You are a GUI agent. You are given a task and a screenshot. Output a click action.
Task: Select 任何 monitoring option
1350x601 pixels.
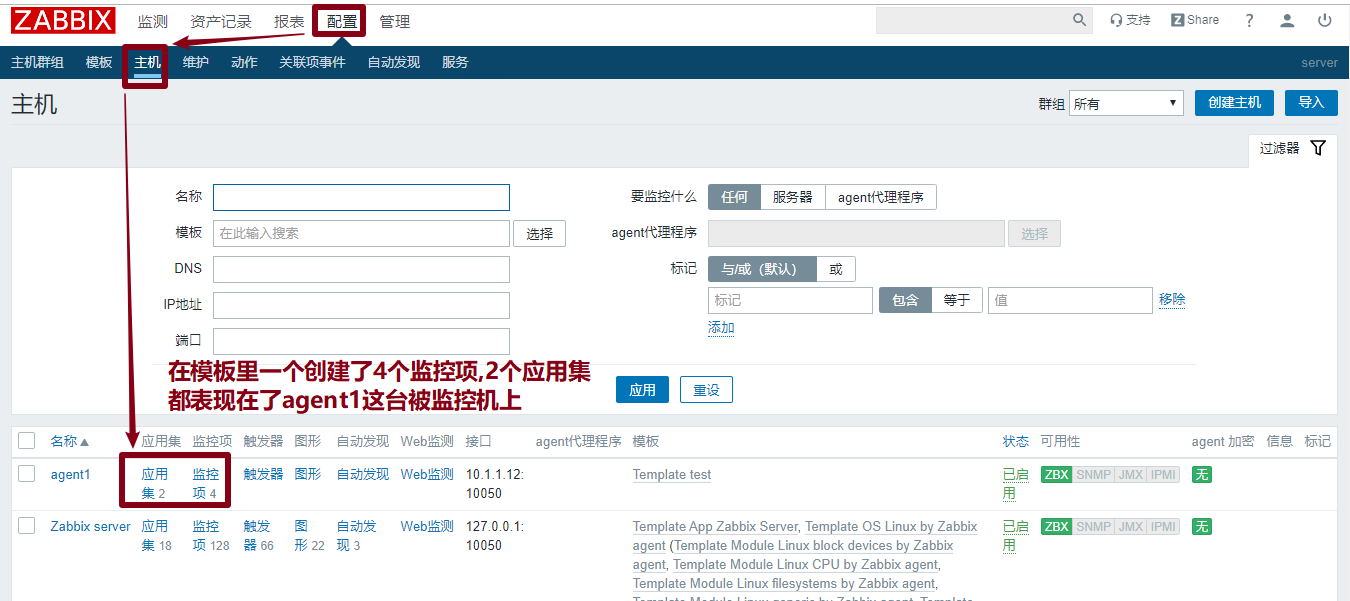[x=734, y=197]
